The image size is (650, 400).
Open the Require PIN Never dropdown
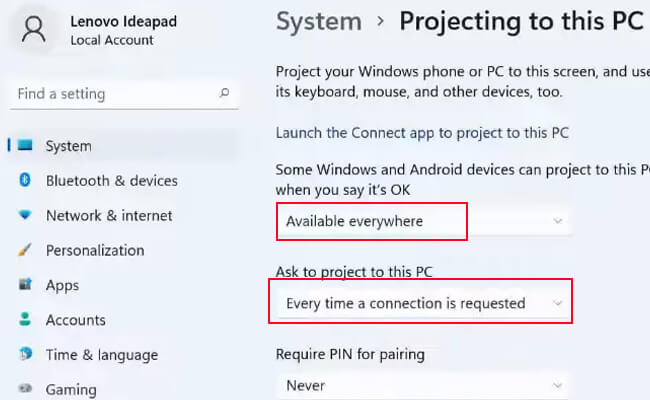point(423,386)
